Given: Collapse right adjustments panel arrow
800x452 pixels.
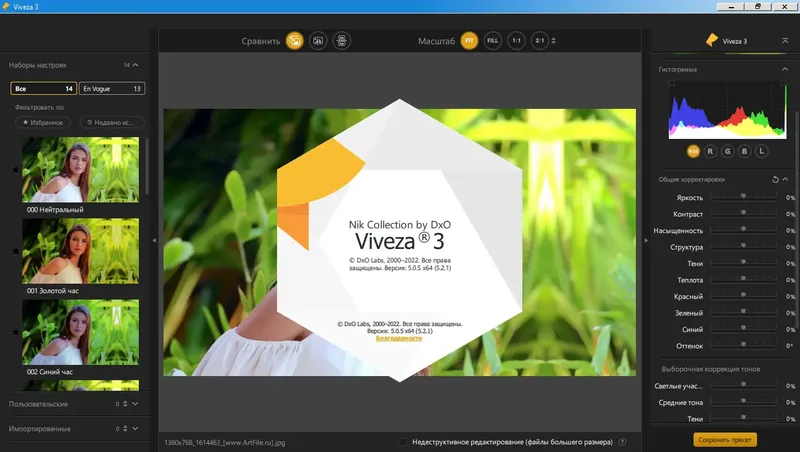Looking at the screenshot, I should (x=646, y=240).
